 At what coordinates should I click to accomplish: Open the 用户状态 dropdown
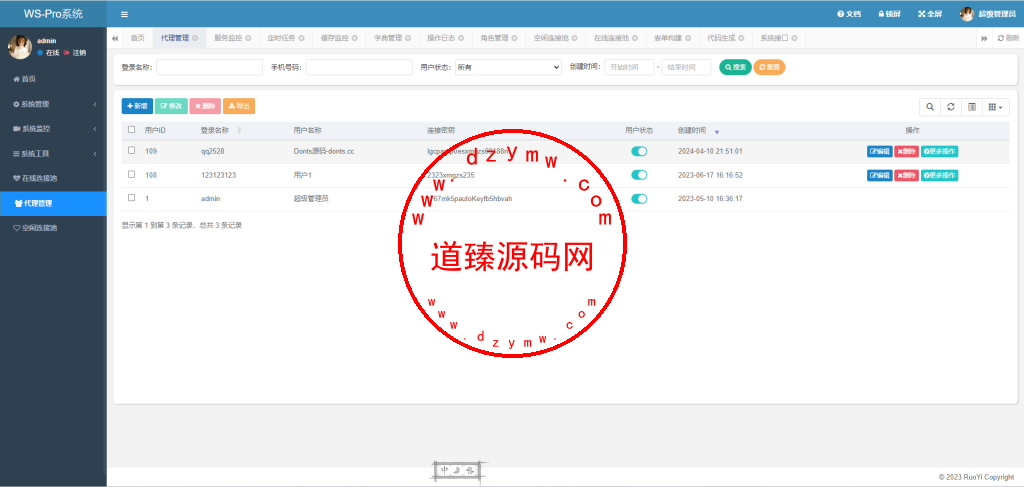tap(508, 67)
